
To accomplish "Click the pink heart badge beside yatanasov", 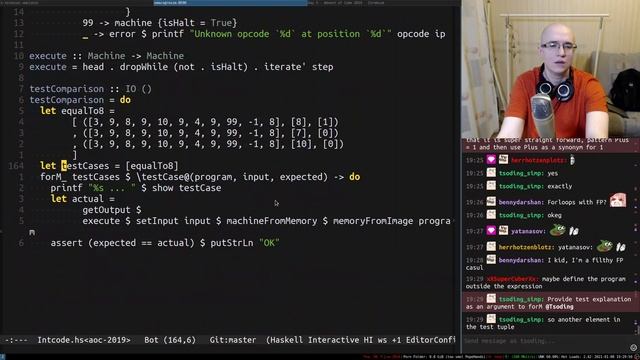I will [x=491, y=231].
